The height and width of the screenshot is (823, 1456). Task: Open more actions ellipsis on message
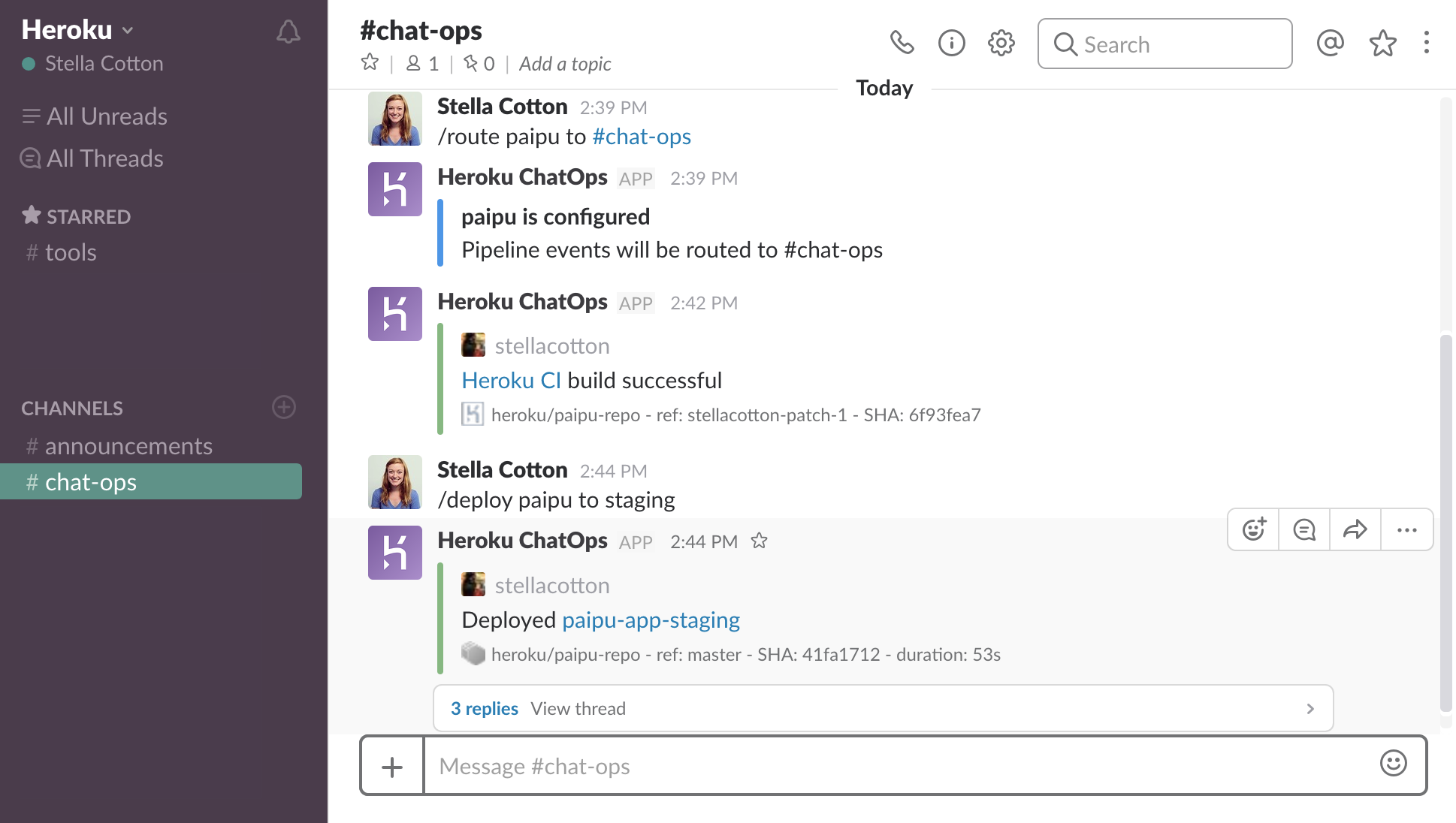coord(1406,529)
